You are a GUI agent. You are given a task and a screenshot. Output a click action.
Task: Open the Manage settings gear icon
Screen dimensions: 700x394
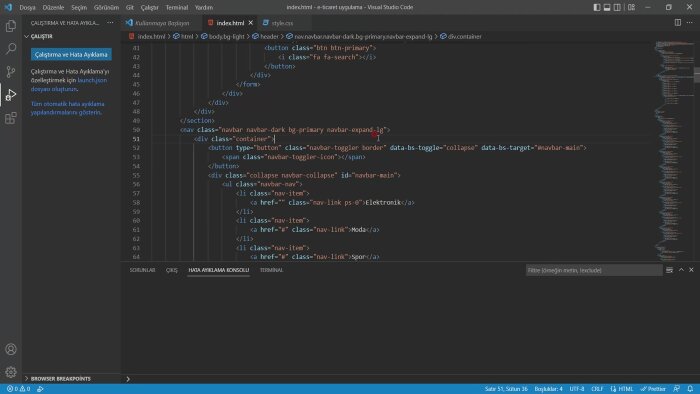tap(11, 372)
